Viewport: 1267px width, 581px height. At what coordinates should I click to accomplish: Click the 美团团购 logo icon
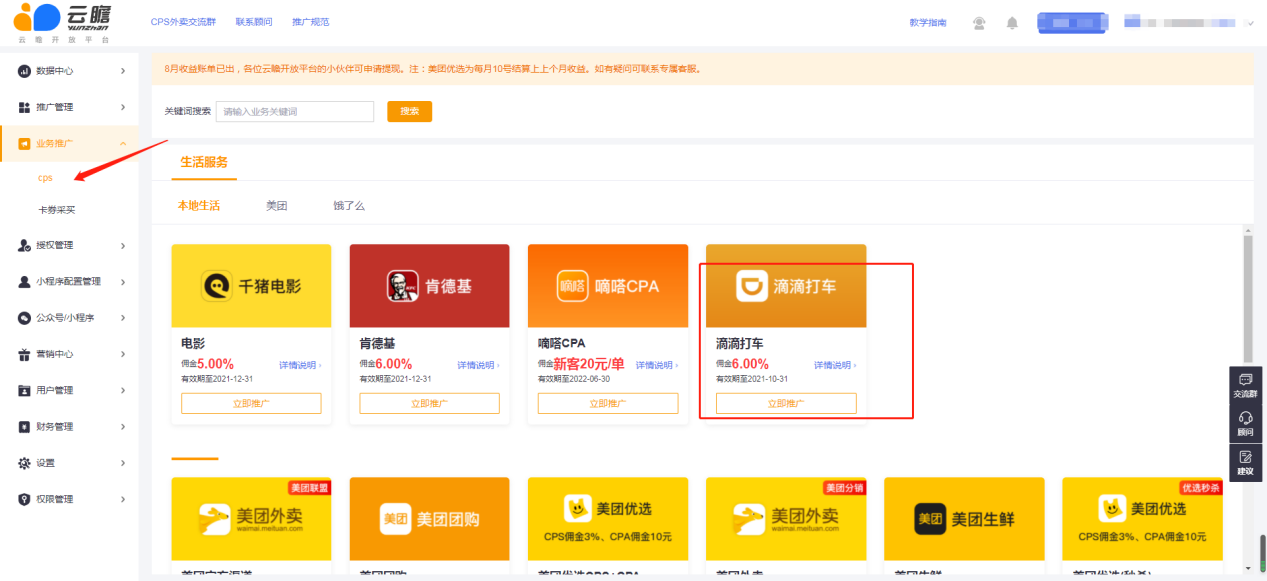pos(394,519)
